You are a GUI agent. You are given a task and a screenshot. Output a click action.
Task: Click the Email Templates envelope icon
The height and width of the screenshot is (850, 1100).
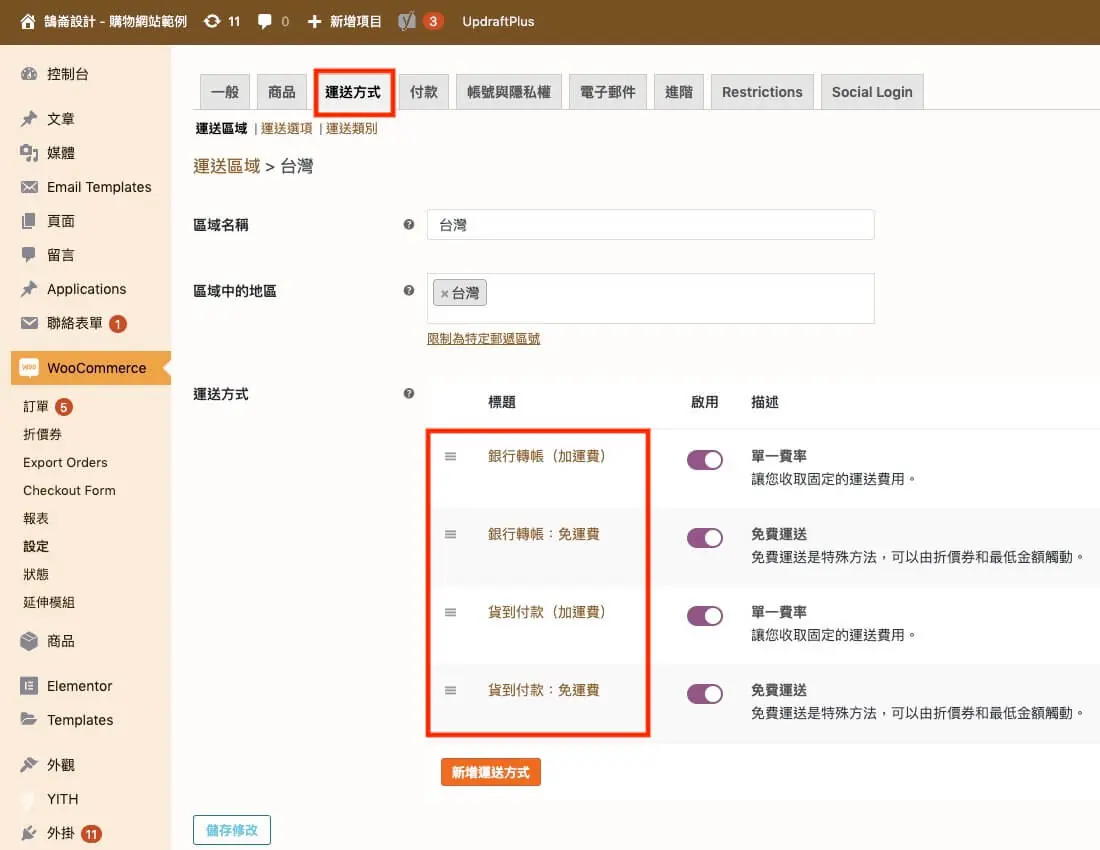pyautogui.click(x=29, y=187)
